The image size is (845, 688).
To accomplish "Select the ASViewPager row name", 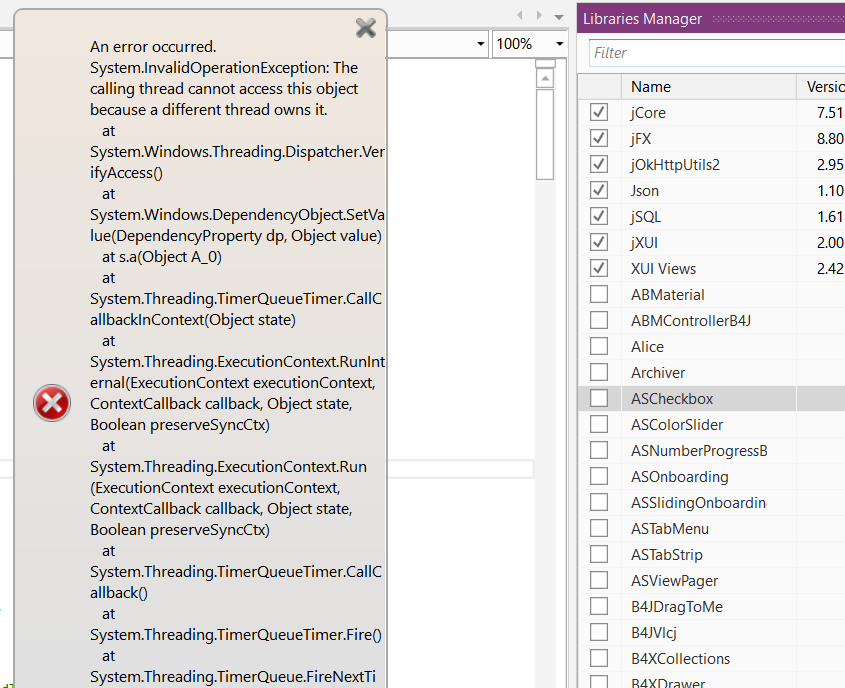I will coord(675,581).
